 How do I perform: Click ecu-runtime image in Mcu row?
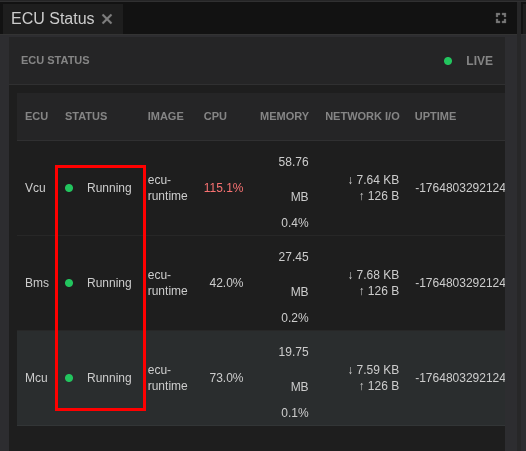tap(167, 378)
